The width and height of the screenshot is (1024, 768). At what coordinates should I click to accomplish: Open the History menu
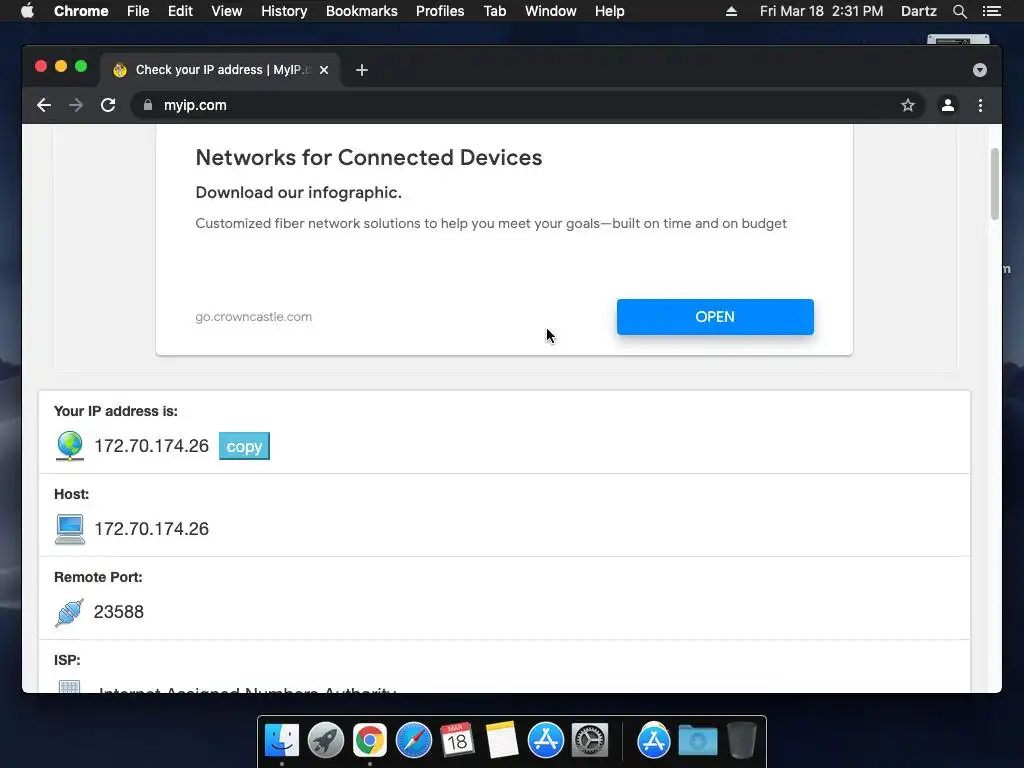pyautogui.click(x=284, y=11)
